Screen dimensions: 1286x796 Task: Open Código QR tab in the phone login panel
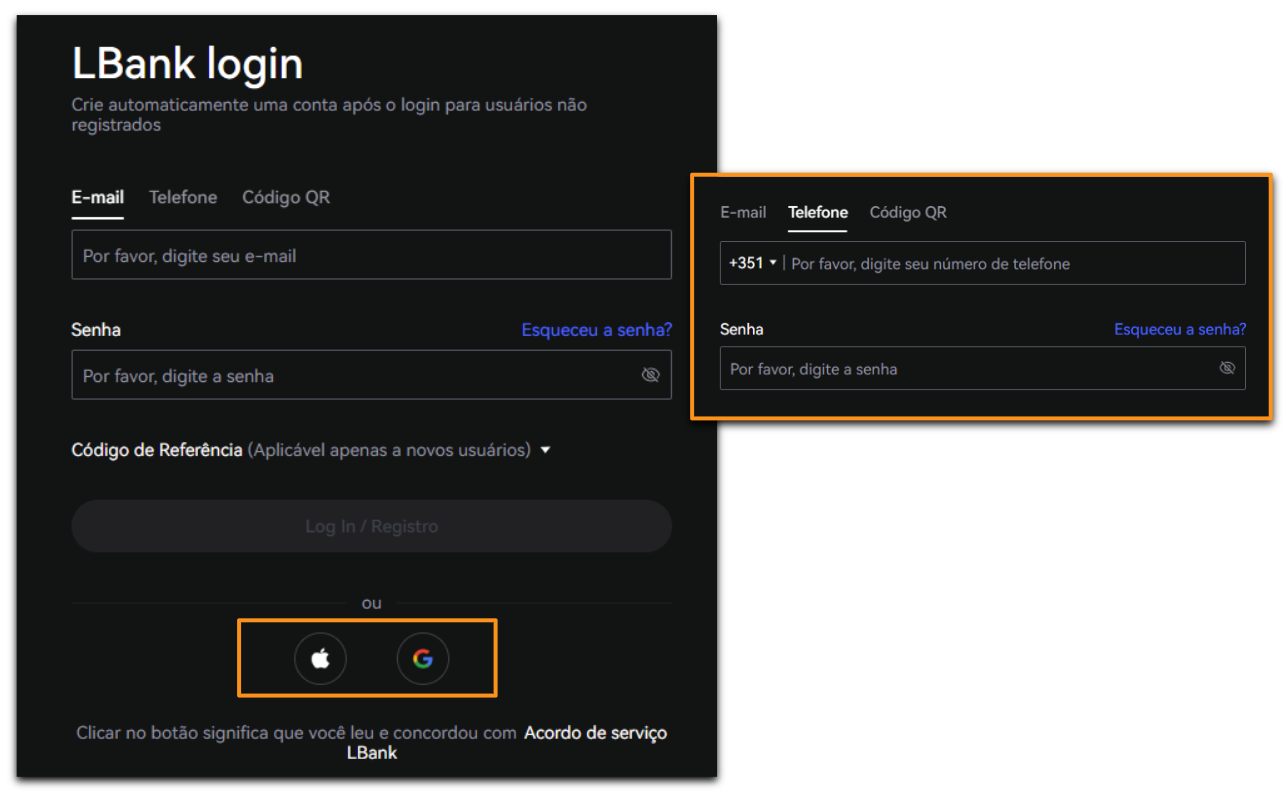(x=908, y=212)
